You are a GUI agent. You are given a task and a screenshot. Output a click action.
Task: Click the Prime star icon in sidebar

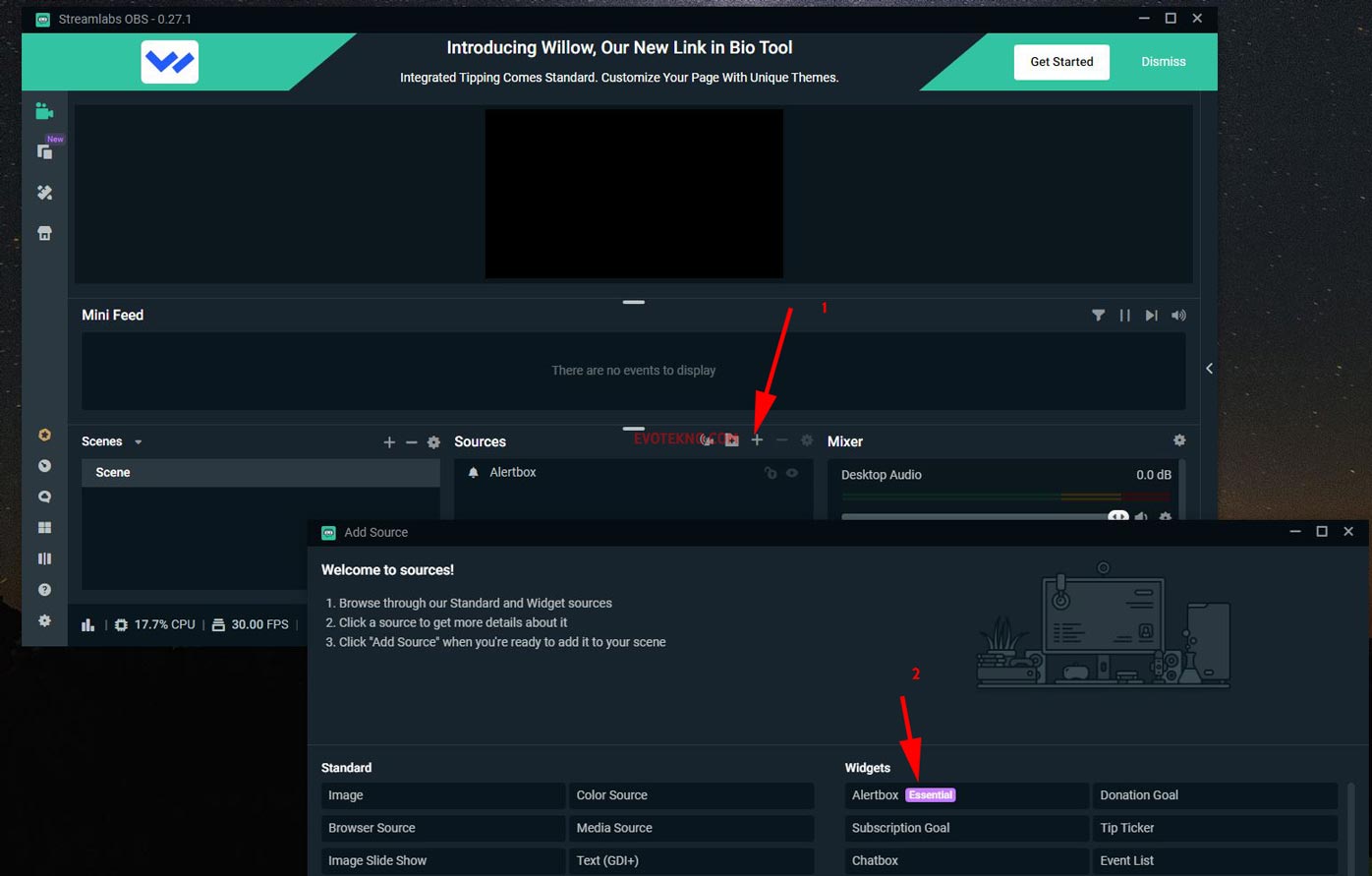44,435
